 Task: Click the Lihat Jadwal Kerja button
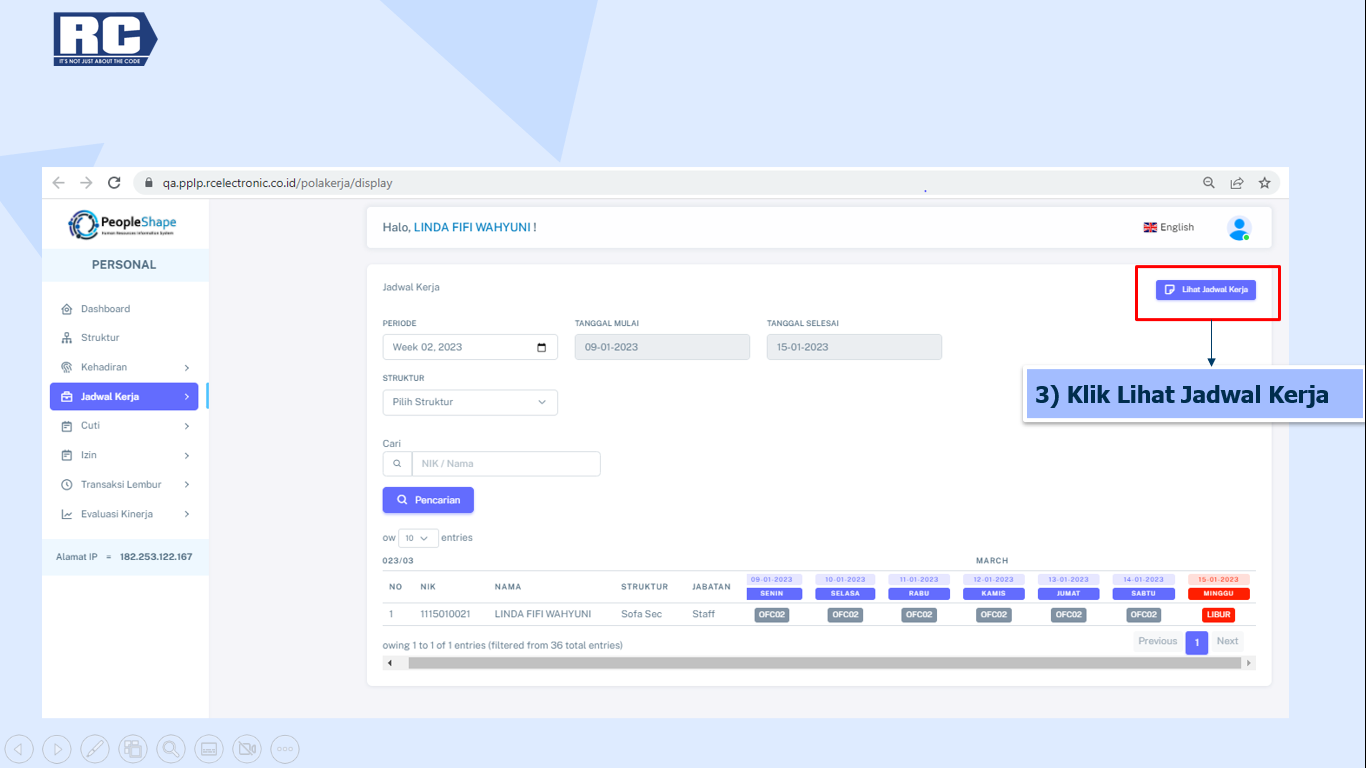point(1206,290)
